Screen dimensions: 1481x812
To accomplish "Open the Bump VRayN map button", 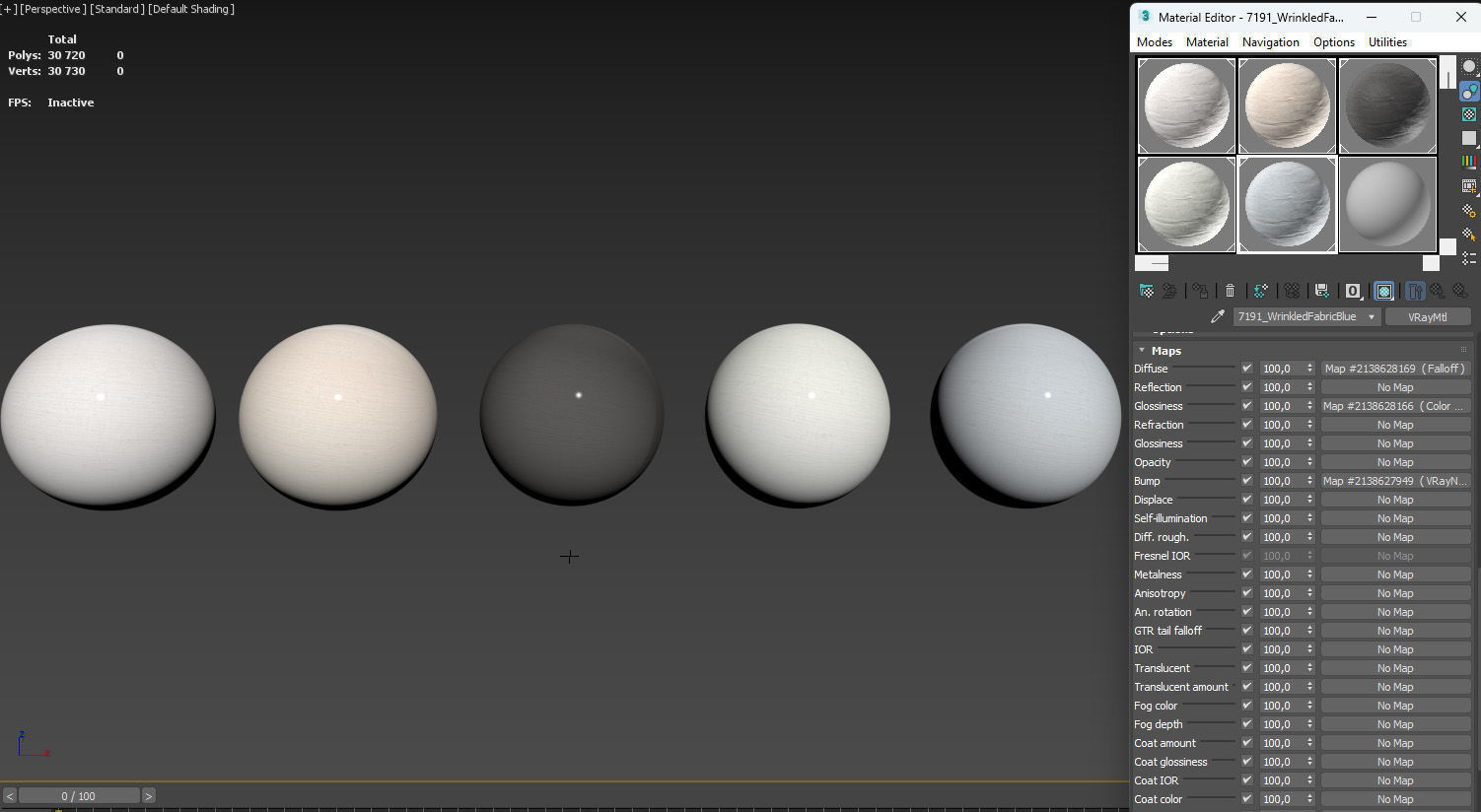I will [1395, 481].
